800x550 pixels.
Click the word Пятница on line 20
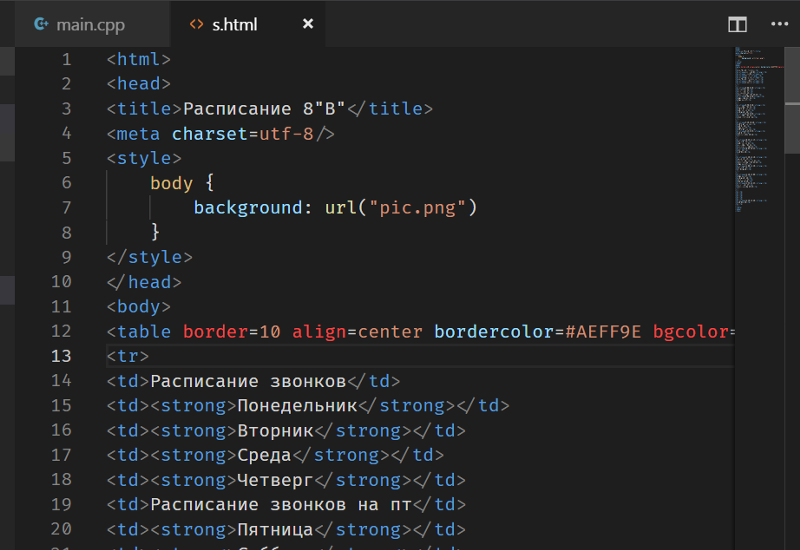tap(275, 530)
